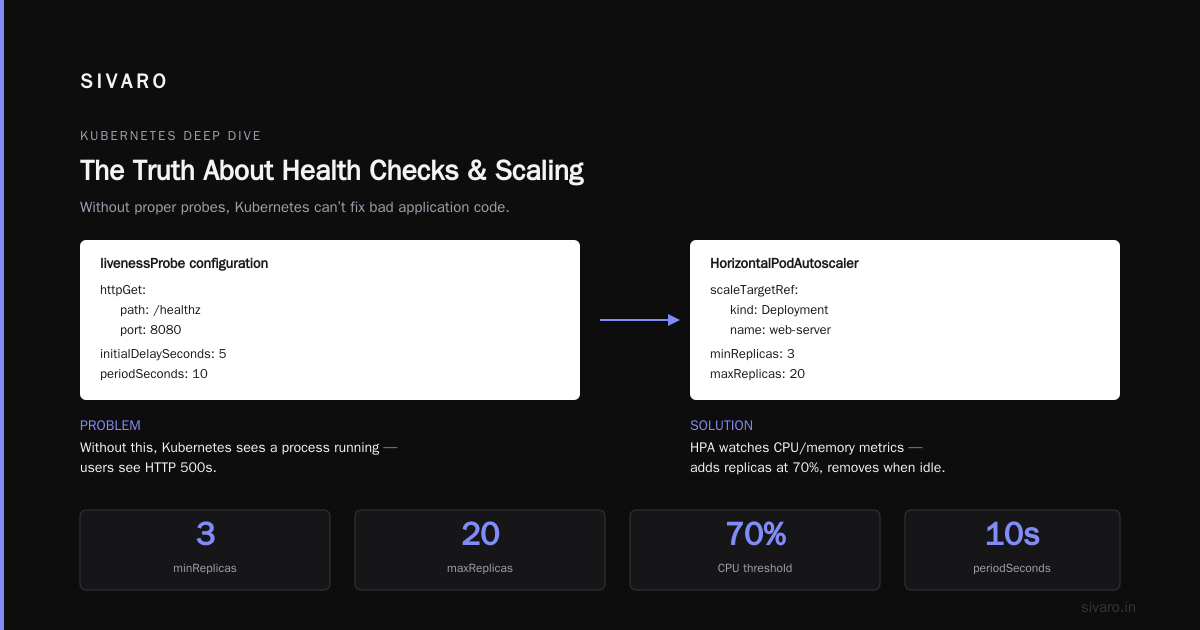This screenshot has height=630, width=1200.
Task: Click the 'path: /healthz' line
Action: (x=160, y=310)
